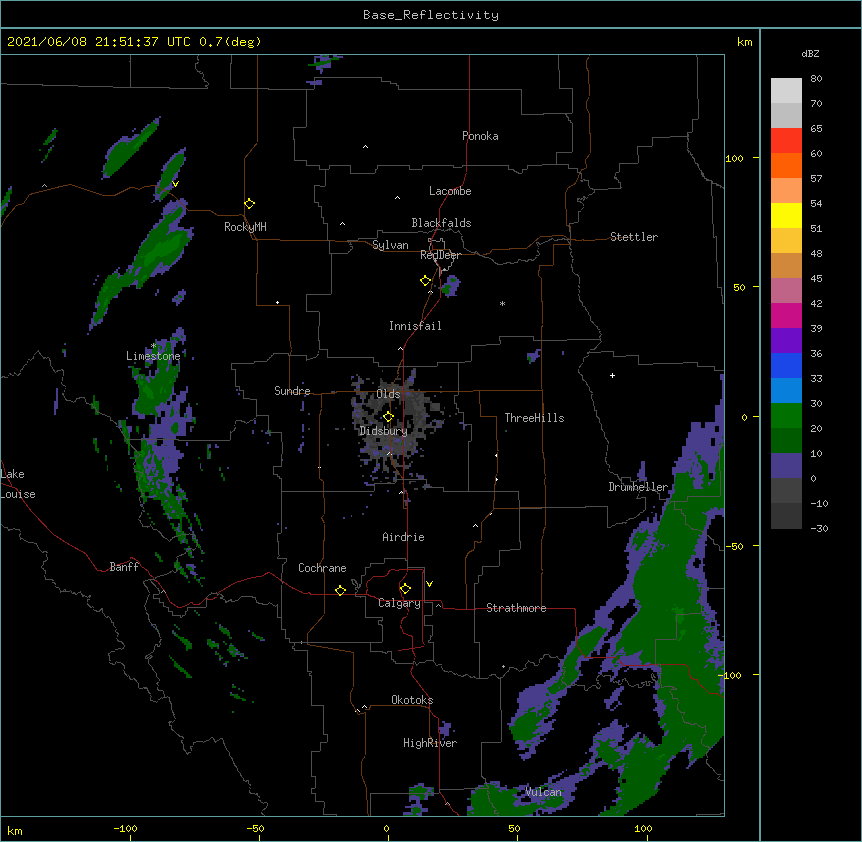
Task: Click the ThreeHills label
Action: (534, 418)
